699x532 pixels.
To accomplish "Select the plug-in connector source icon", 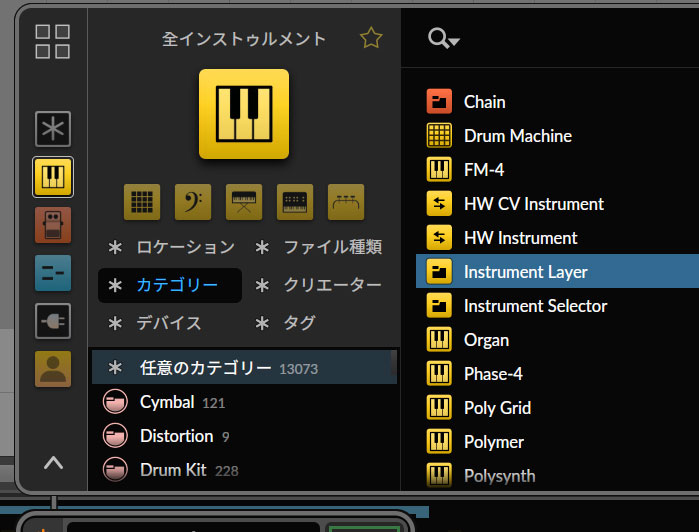I will (x=53, y=321).
